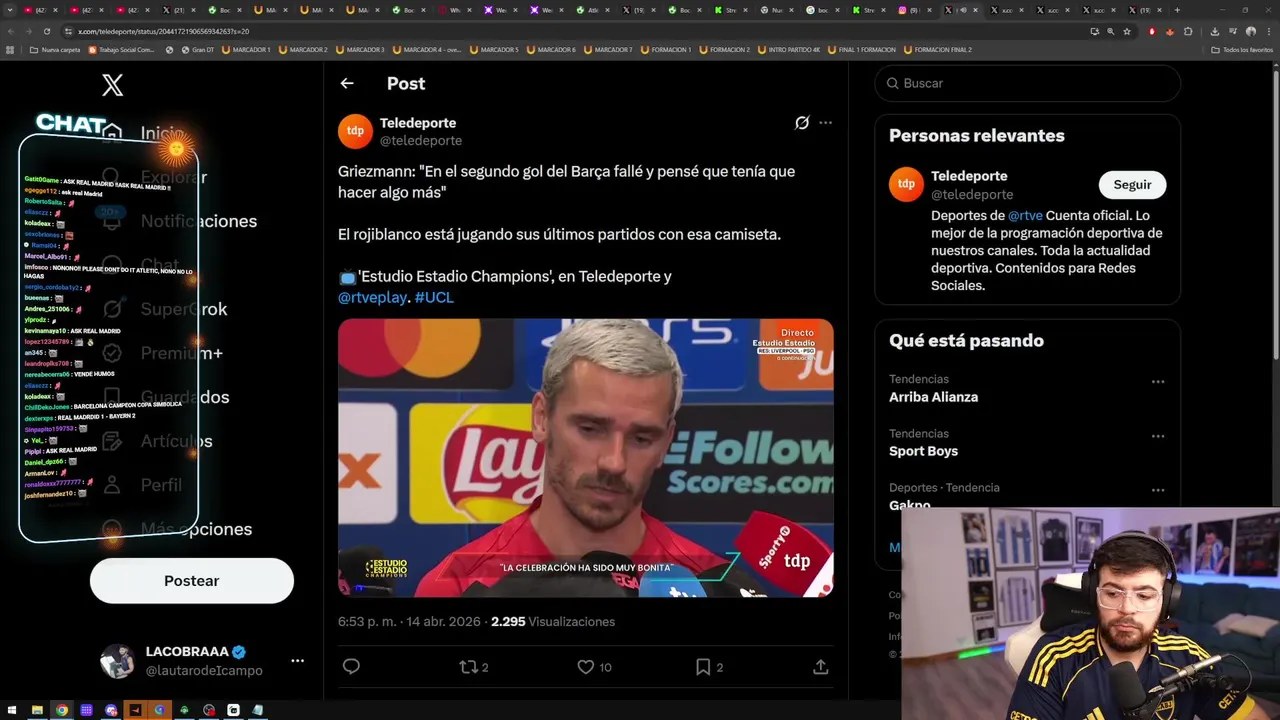The height and width of the screenshot is (720, 1280).
Task: Click the @rtve link in the bio
Action: coord(1025,215)
